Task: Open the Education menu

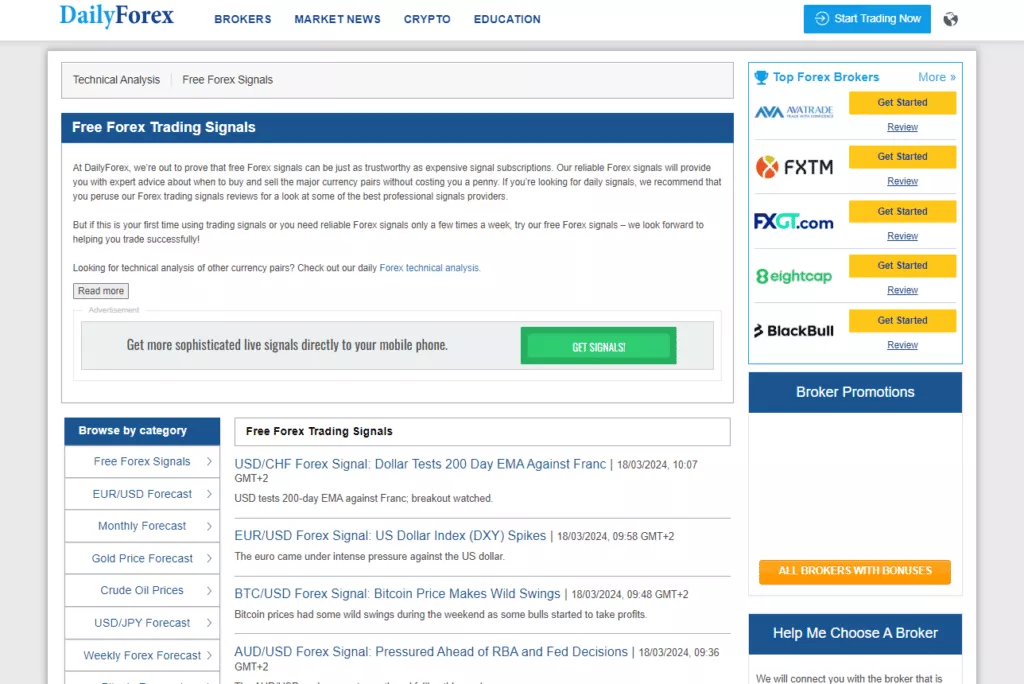Action: point(507,20)
